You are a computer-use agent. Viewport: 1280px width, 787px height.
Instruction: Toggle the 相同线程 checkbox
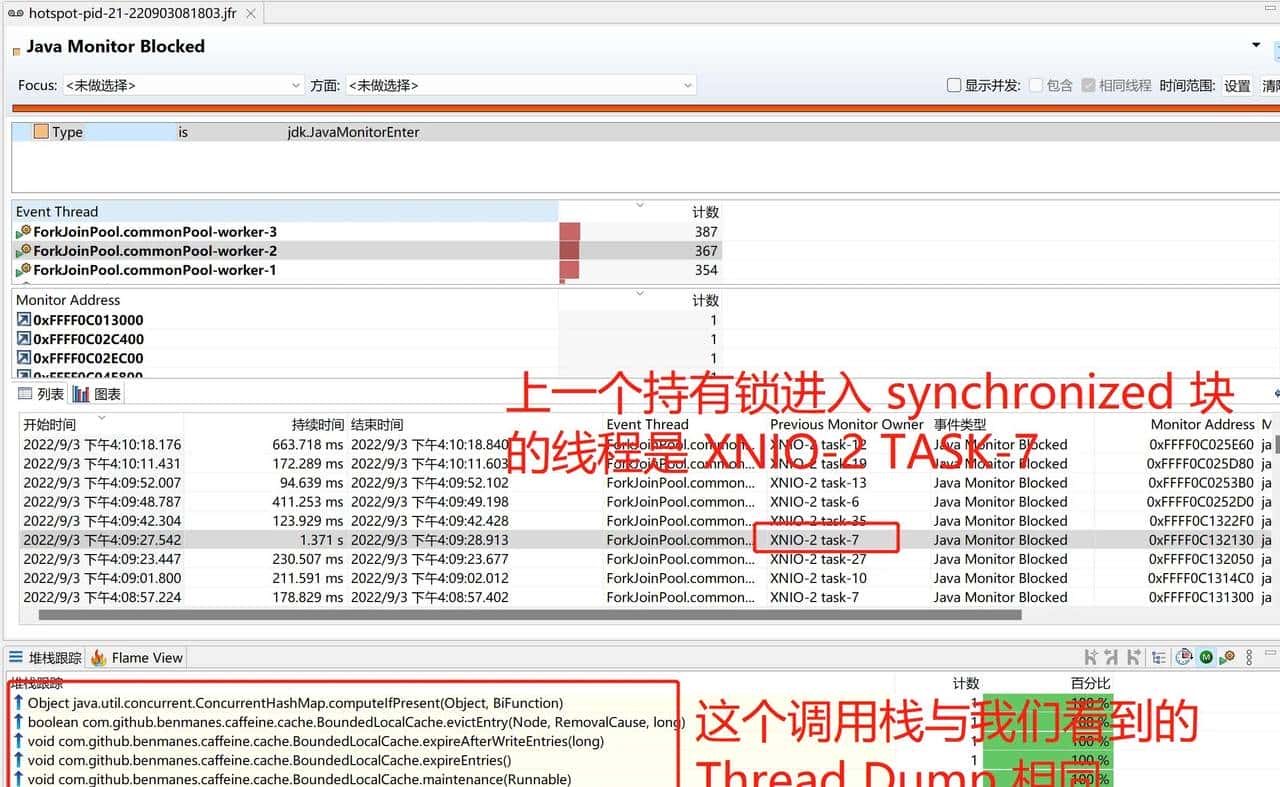tap(1089, 86)
